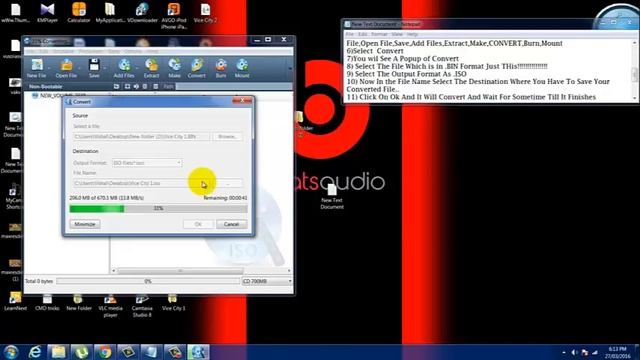This screenshot has width=640, height=360.
Task: Click the '6)Select Convert' line in Notepad
Action: (375, 51)
